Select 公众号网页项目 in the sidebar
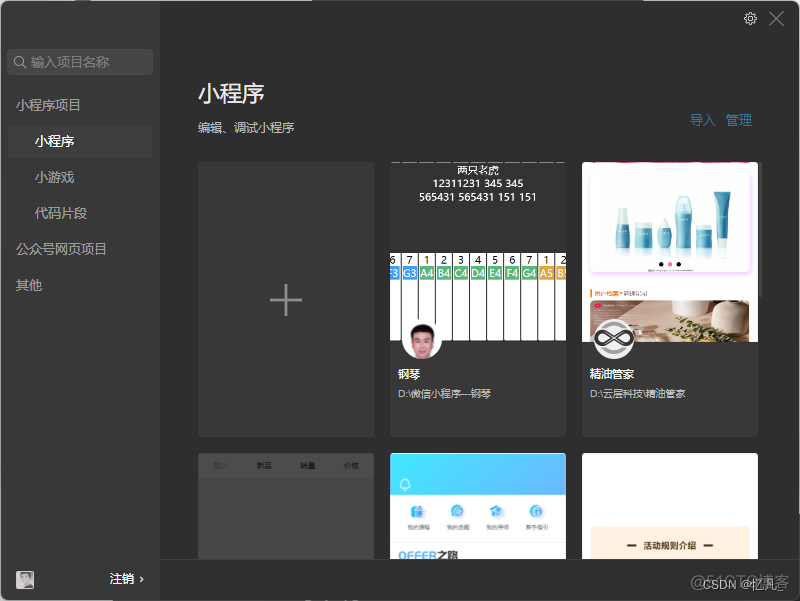800x601 pixels. (60, 248)
